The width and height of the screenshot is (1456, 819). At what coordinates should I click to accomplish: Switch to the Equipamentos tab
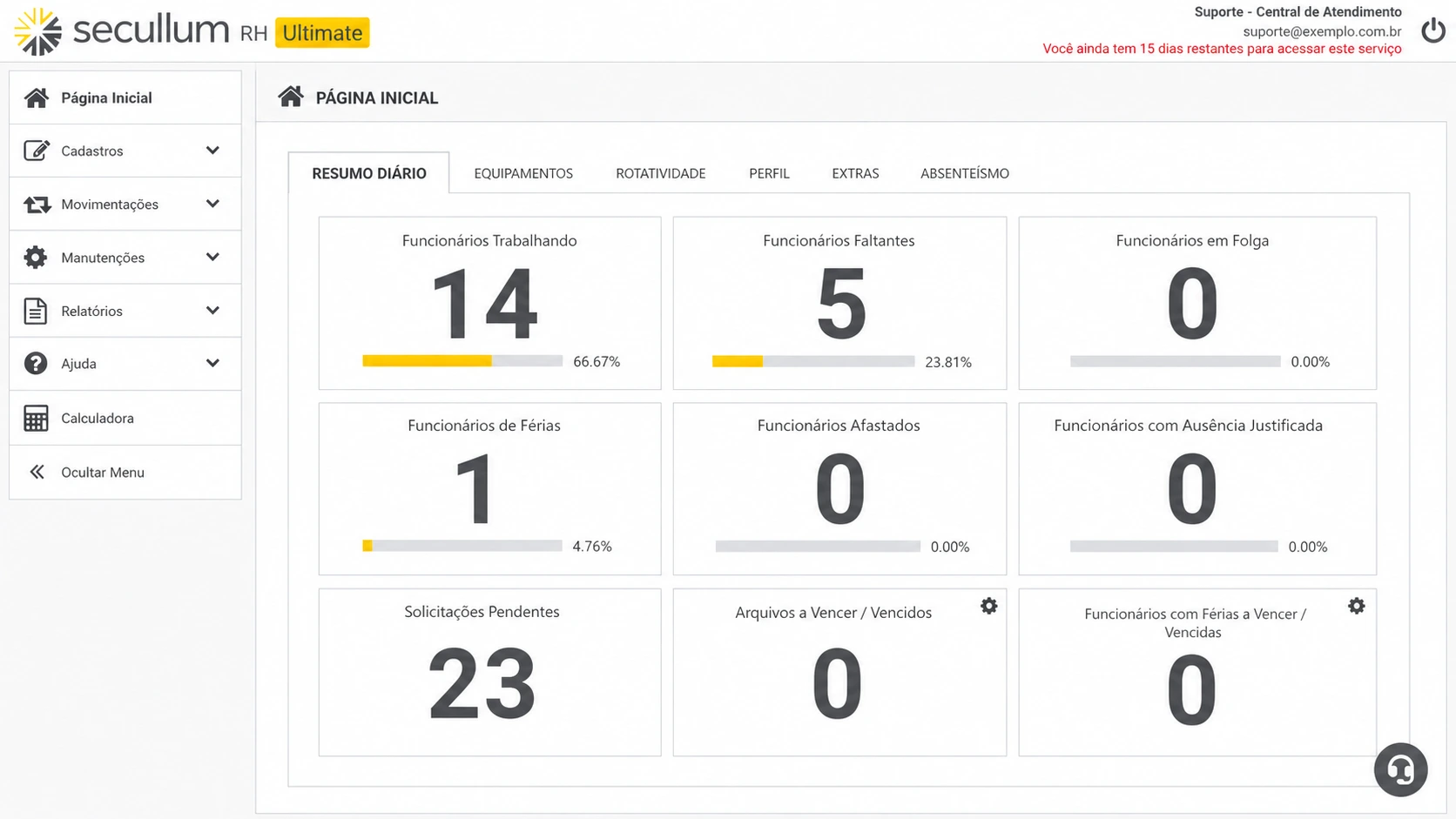pos(523,173)
